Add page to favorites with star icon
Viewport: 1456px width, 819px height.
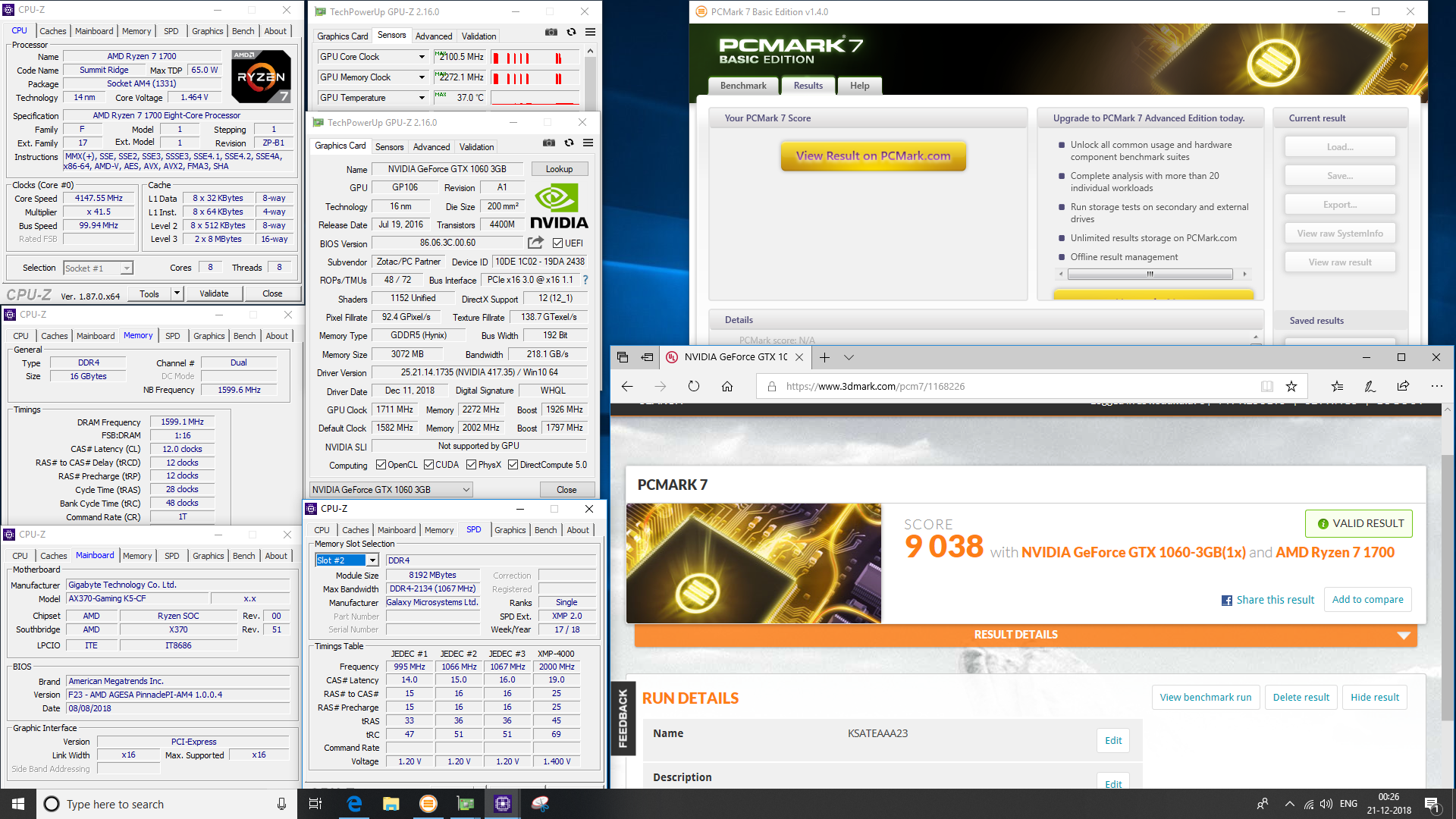1291,386
